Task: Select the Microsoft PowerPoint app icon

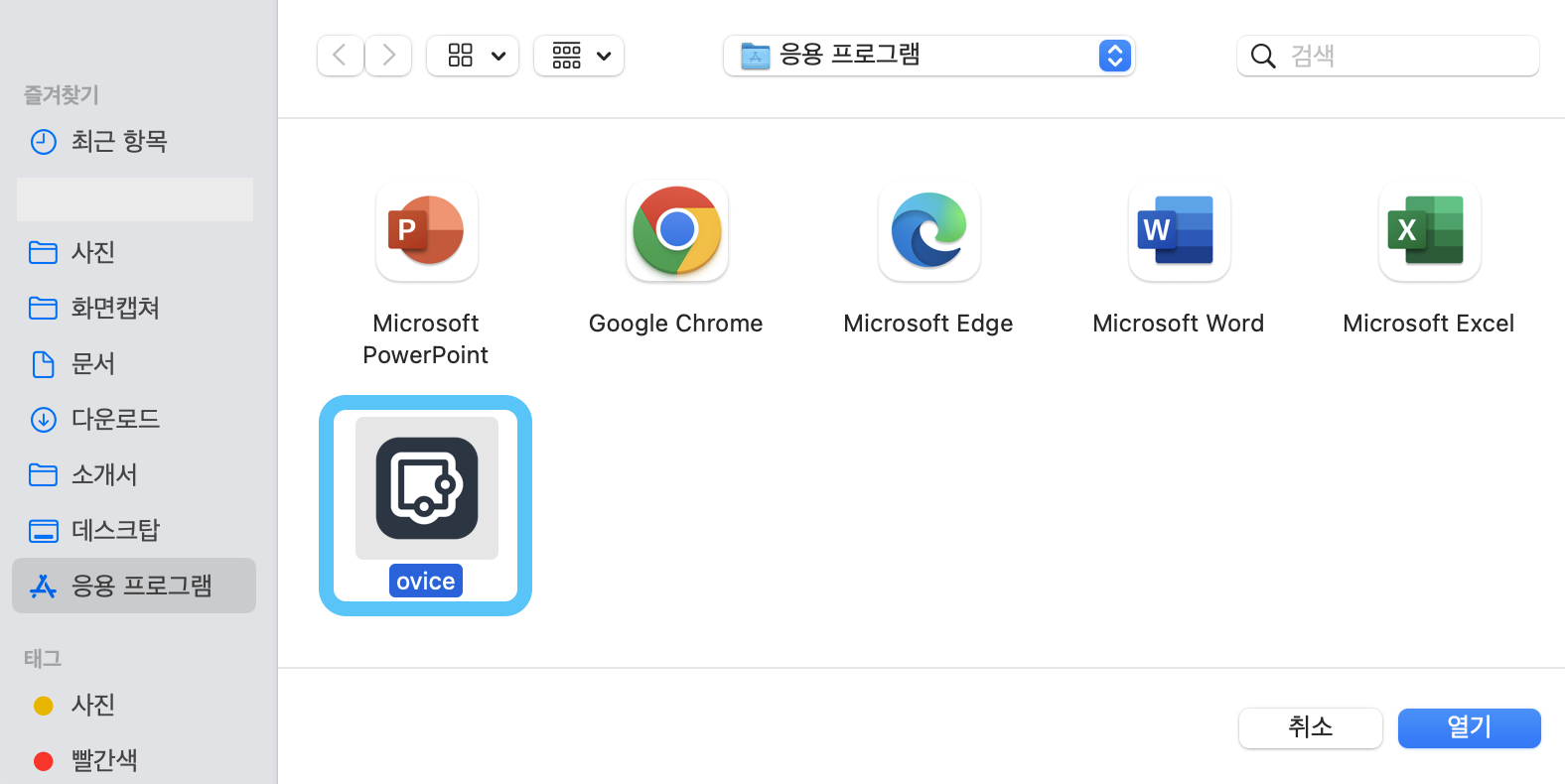Action: (427, 231)
